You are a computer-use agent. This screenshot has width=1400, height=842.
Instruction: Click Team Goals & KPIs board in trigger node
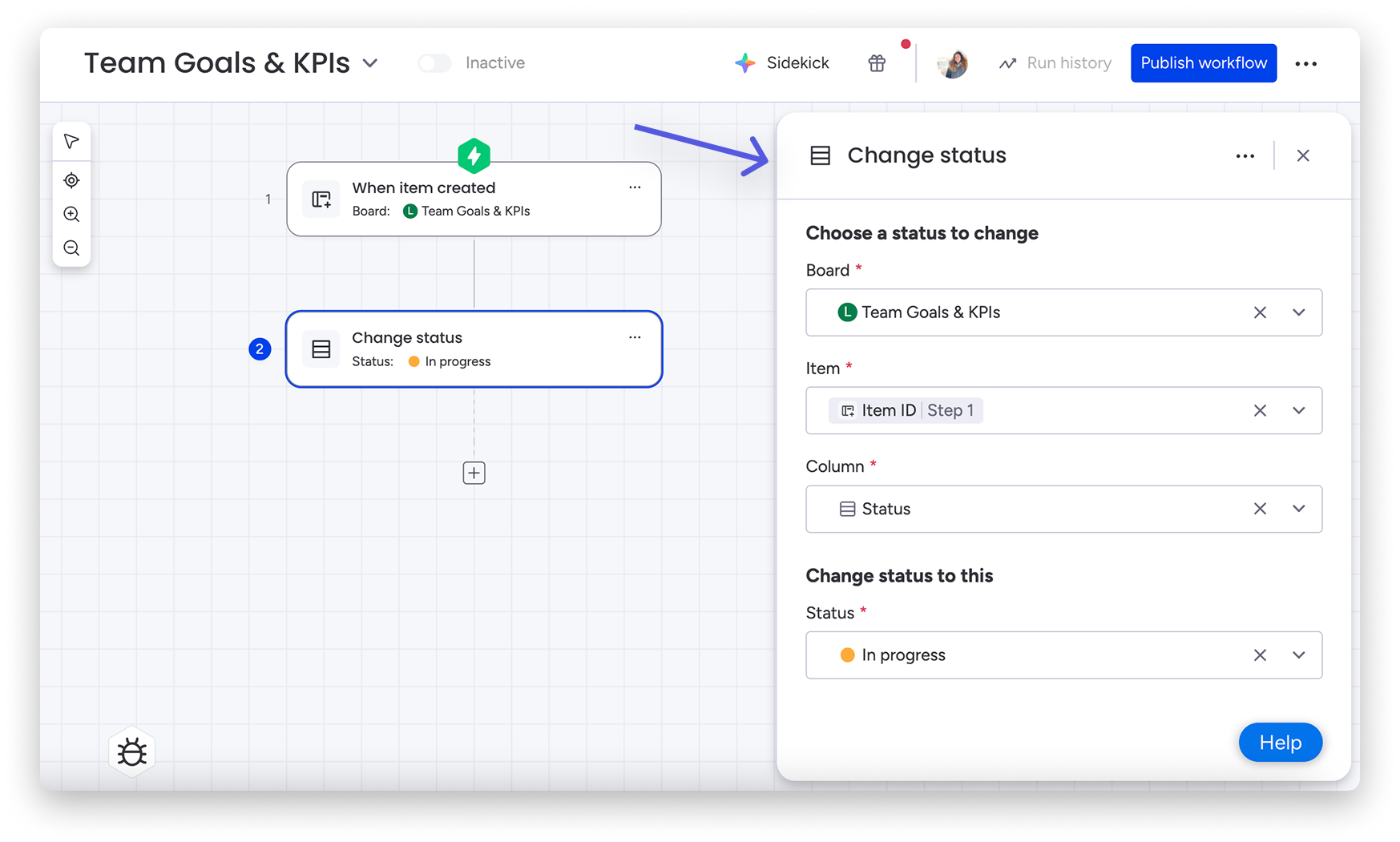(466, 212)
